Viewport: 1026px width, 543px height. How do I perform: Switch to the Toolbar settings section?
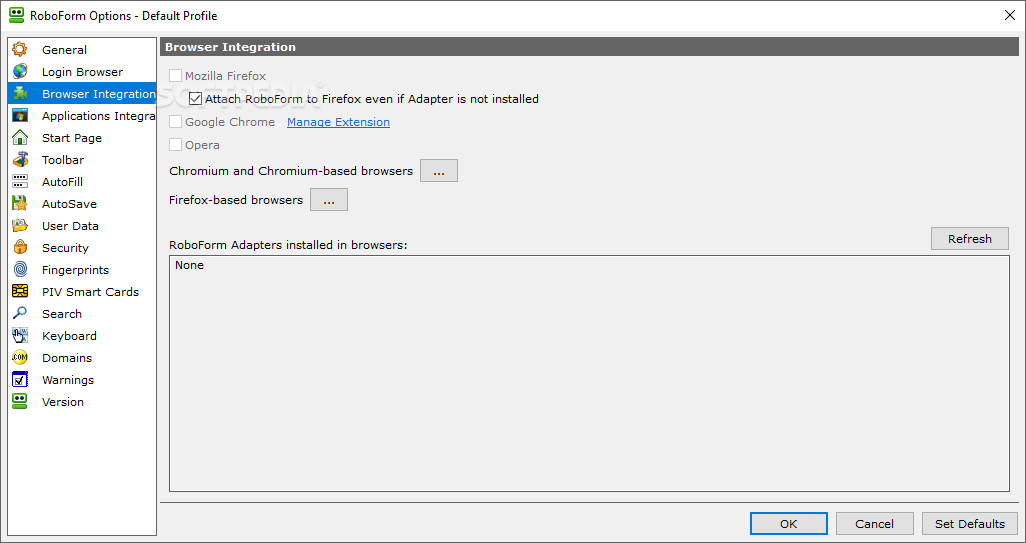pos(63,160)
